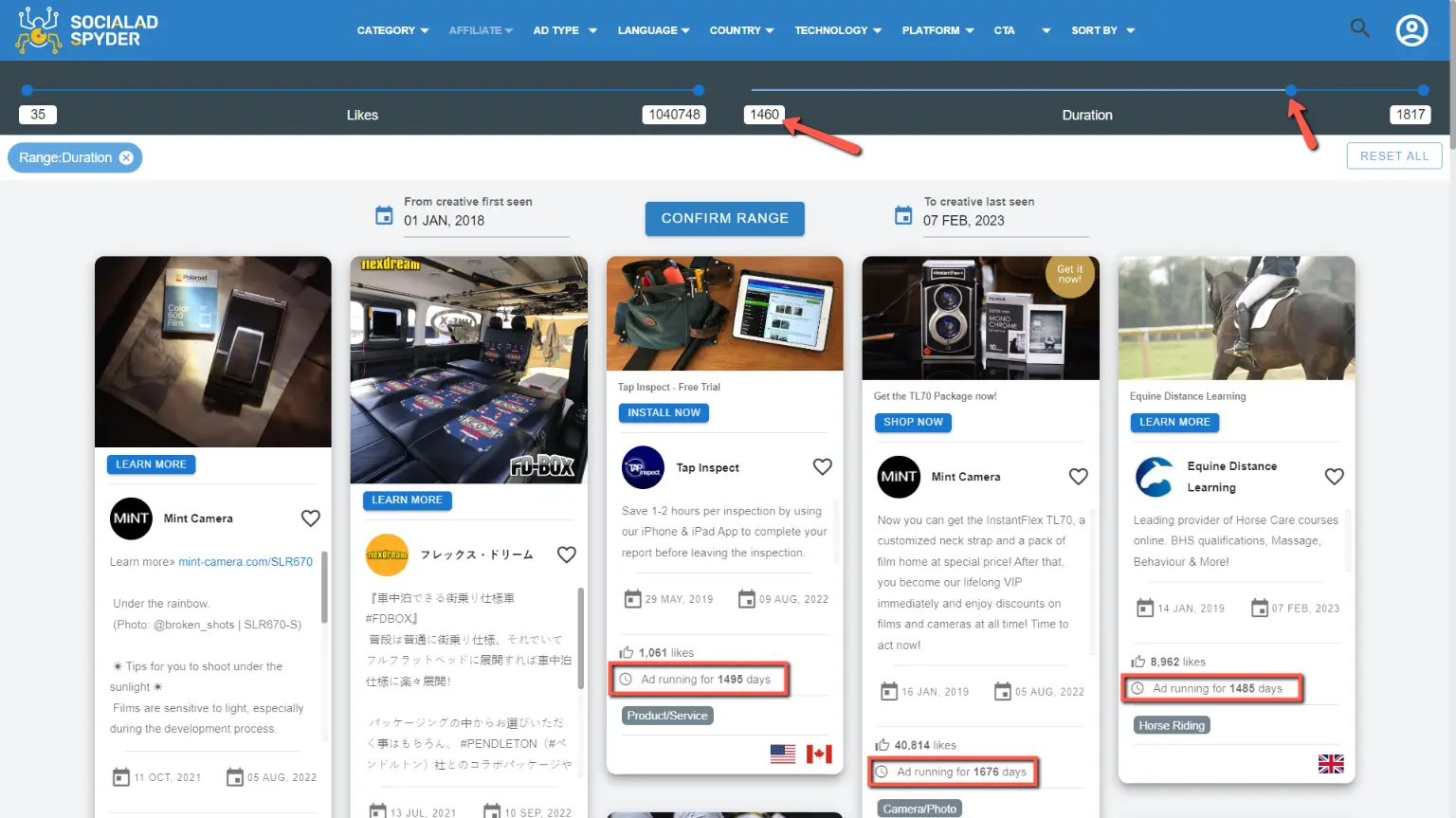
Task: Open the COUNTRY filter dropdown
Action: pos(741,30)
